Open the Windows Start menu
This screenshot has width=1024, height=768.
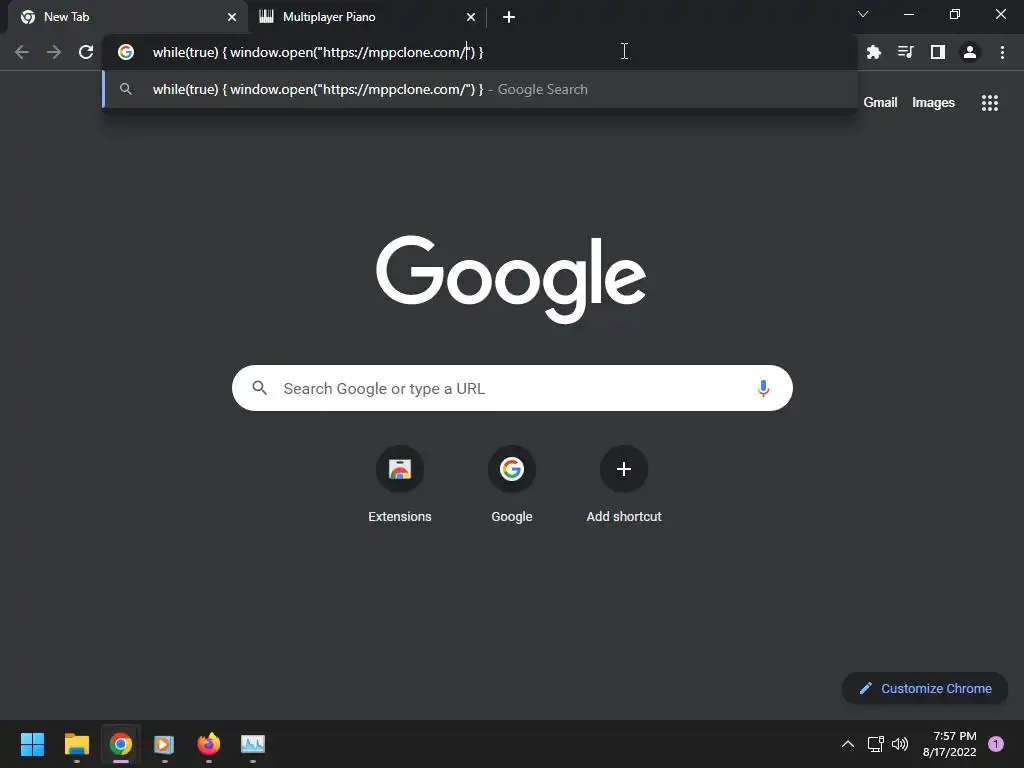click(32, 744)
